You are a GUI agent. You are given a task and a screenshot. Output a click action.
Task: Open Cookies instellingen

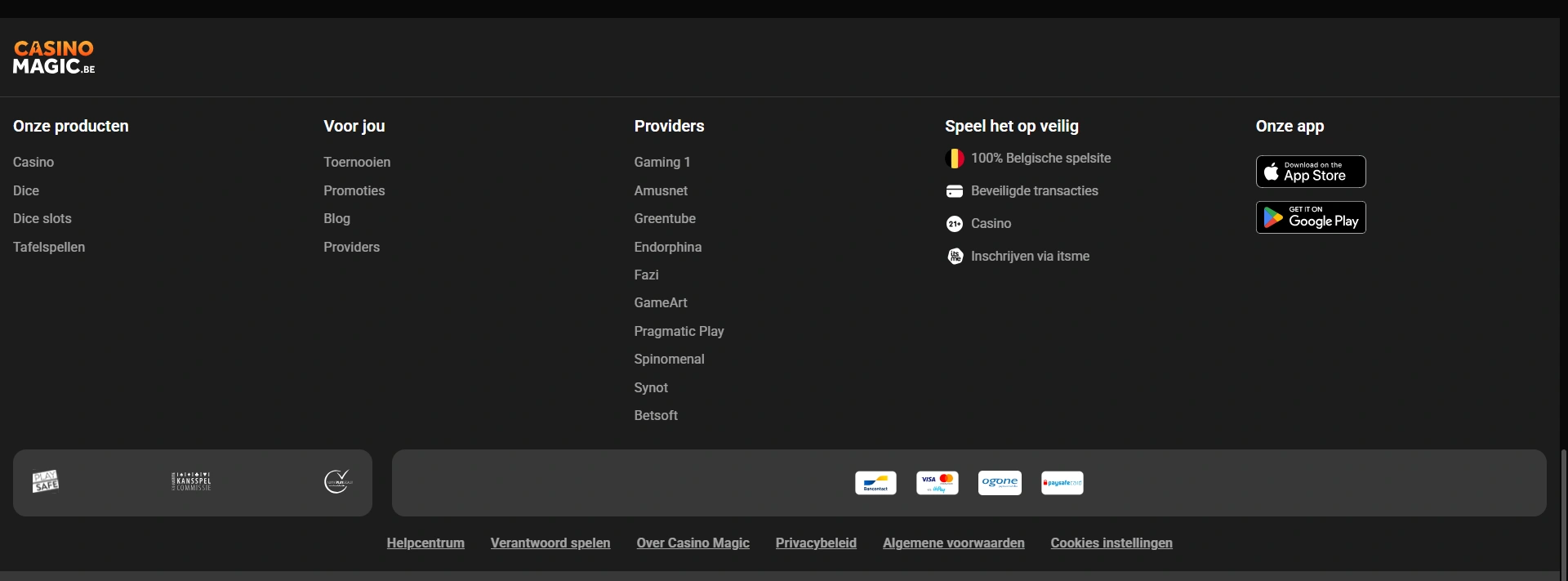(1111, 543)
